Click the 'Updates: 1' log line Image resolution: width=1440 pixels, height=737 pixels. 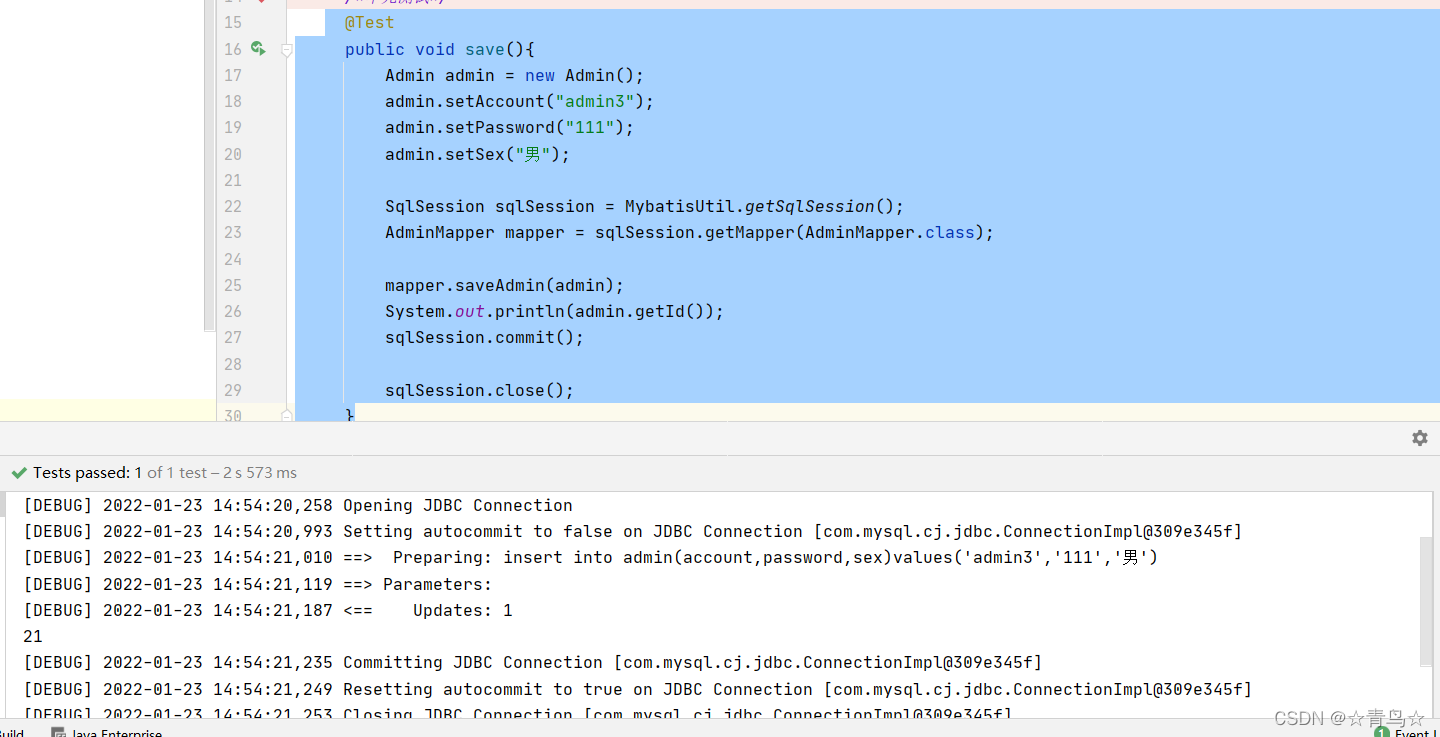coord(268,610)
